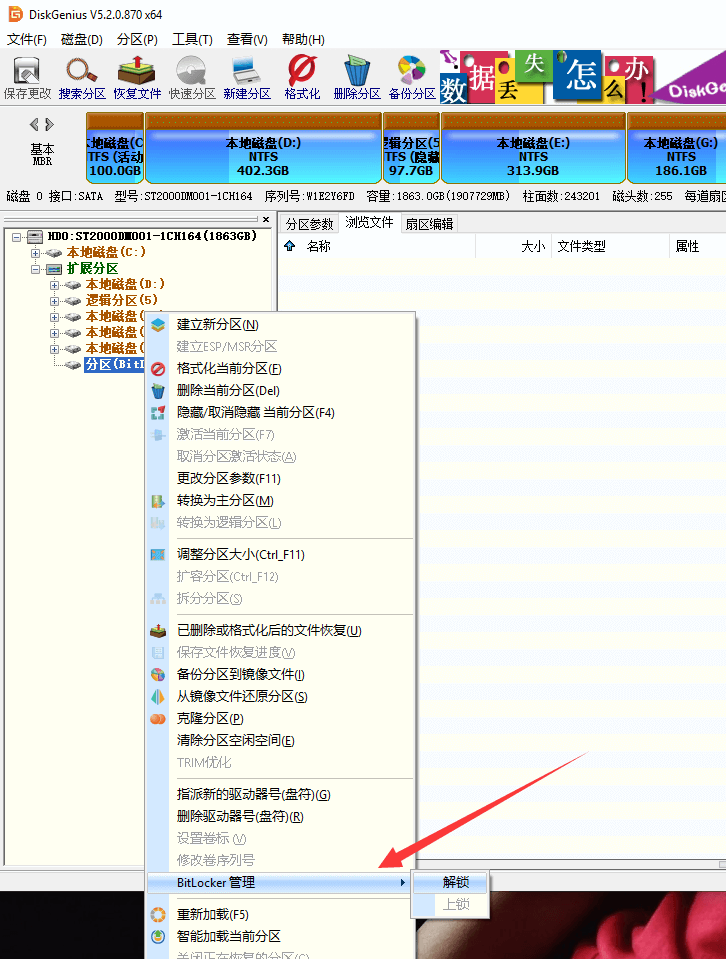Choose 解锁 (Unlock) in the BitLocker submenu
726x959 pixels.
pos(455,882)
